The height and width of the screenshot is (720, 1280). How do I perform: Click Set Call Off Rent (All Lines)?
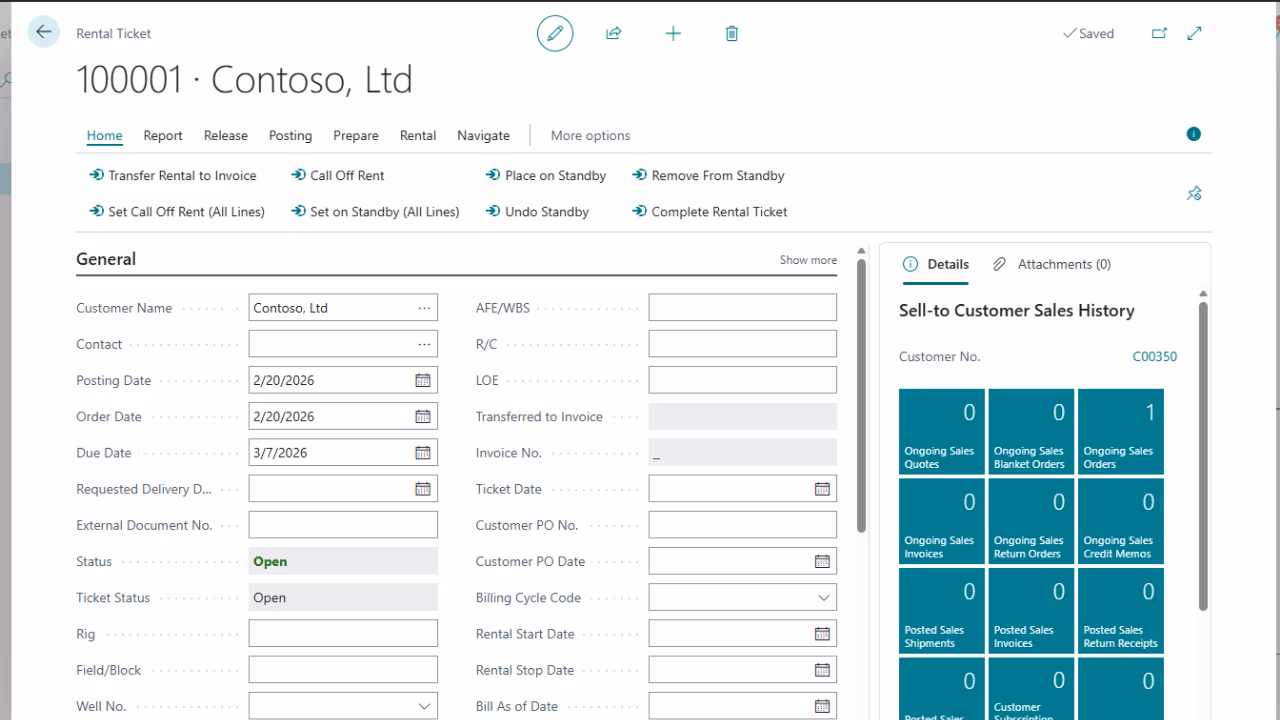click(x=177, y=212)
